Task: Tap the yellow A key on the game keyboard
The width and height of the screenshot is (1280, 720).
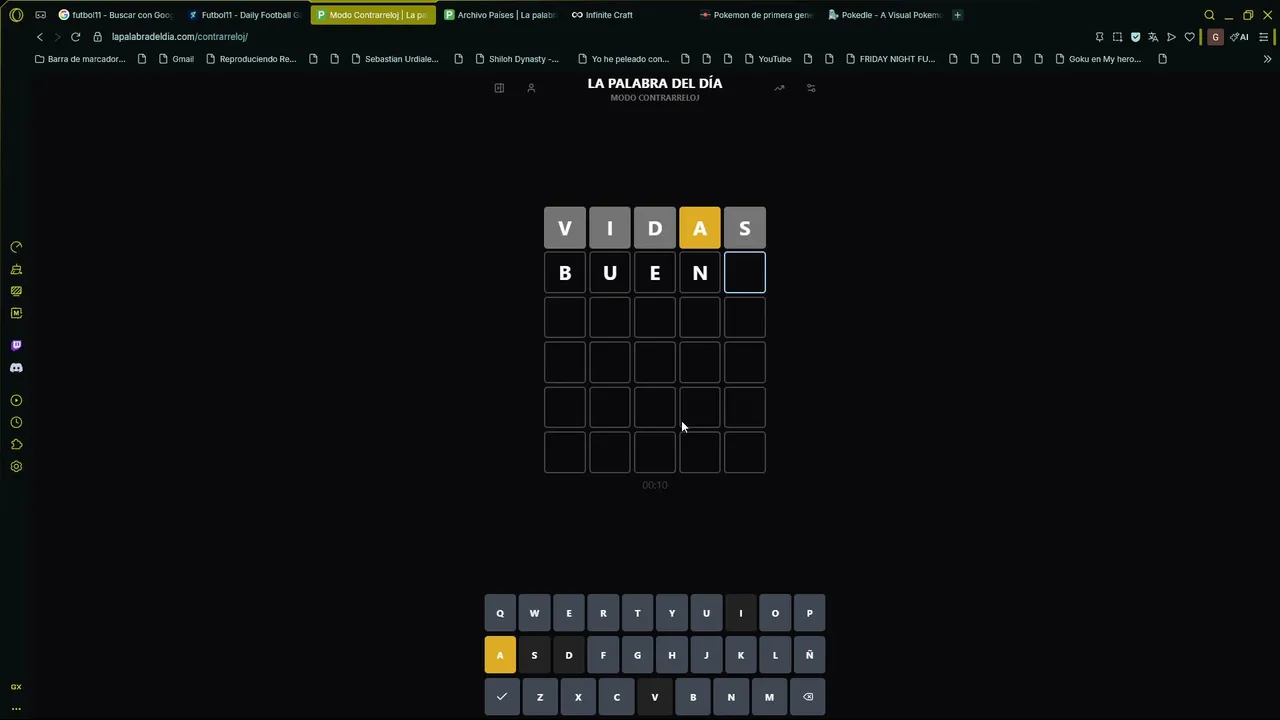Action: pos(500,655)
